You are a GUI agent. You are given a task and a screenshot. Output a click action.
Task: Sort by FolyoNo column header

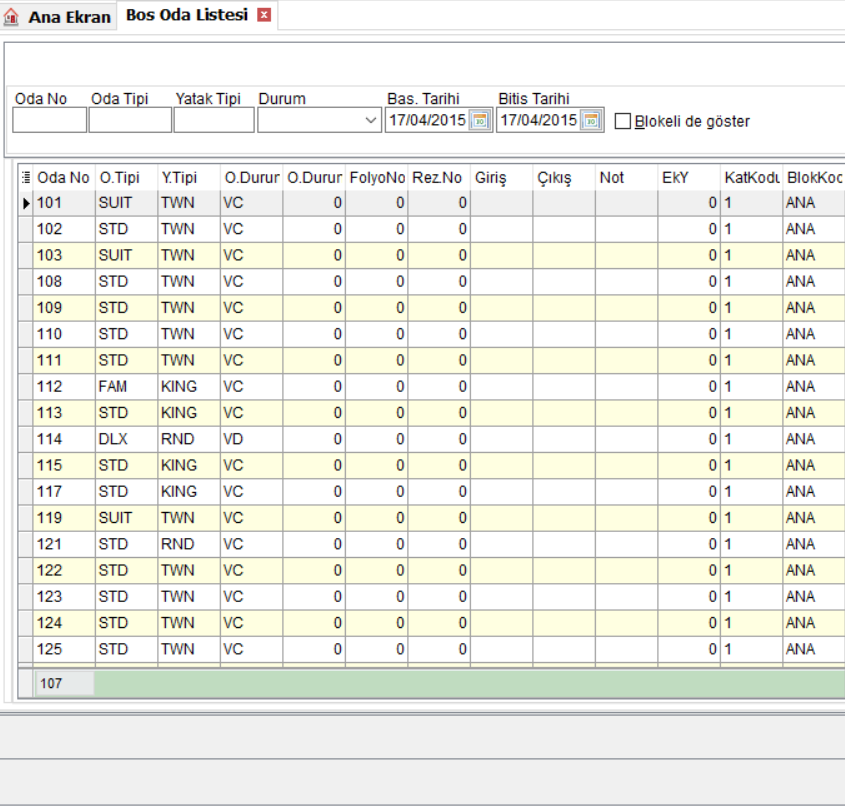376,177
